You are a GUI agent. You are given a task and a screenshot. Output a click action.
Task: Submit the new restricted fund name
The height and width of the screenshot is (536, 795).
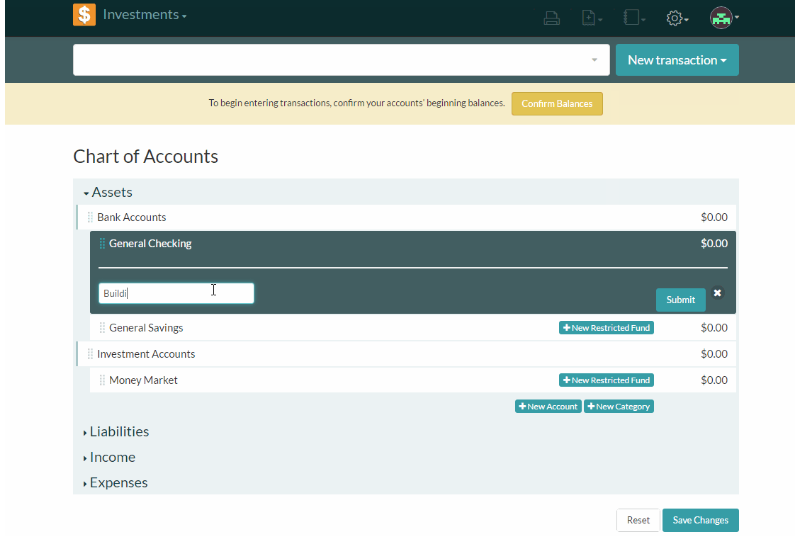(680, 300)
